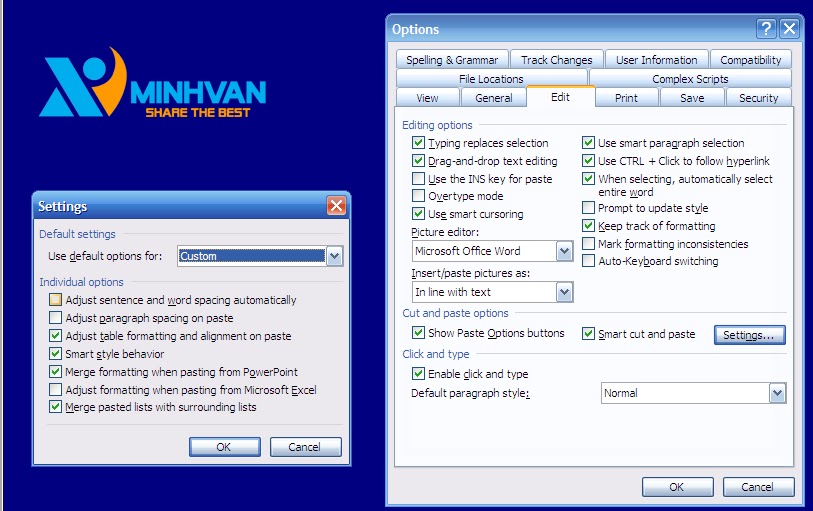
Task: Switch to General tab
Action: point(494,98)
